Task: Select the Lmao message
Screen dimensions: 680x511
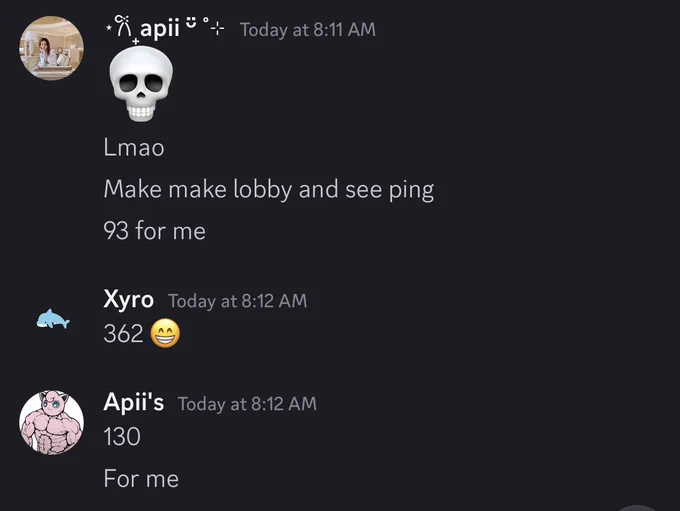Action: click(134, 147)
